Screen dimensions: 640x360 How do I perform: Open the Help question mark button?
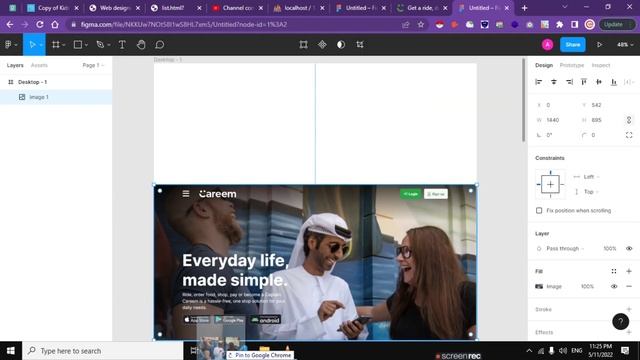click(620, 322)
